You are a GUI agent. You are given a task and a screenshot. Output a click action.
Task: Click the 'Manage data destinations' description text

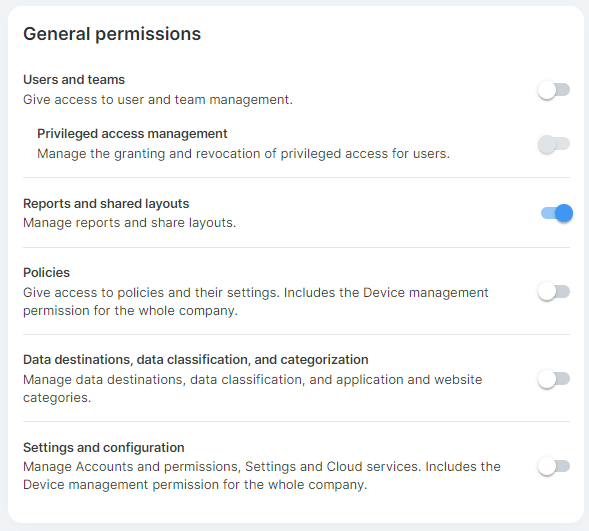point(253,389)
